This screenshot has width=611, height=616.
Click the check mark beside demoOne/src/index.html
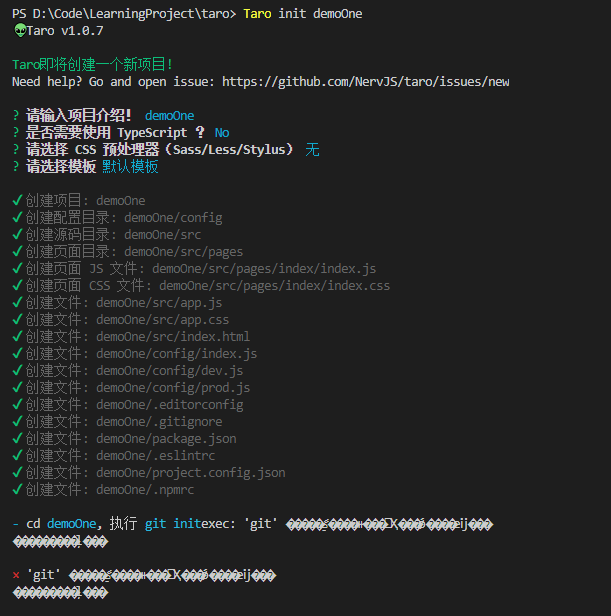17,336
